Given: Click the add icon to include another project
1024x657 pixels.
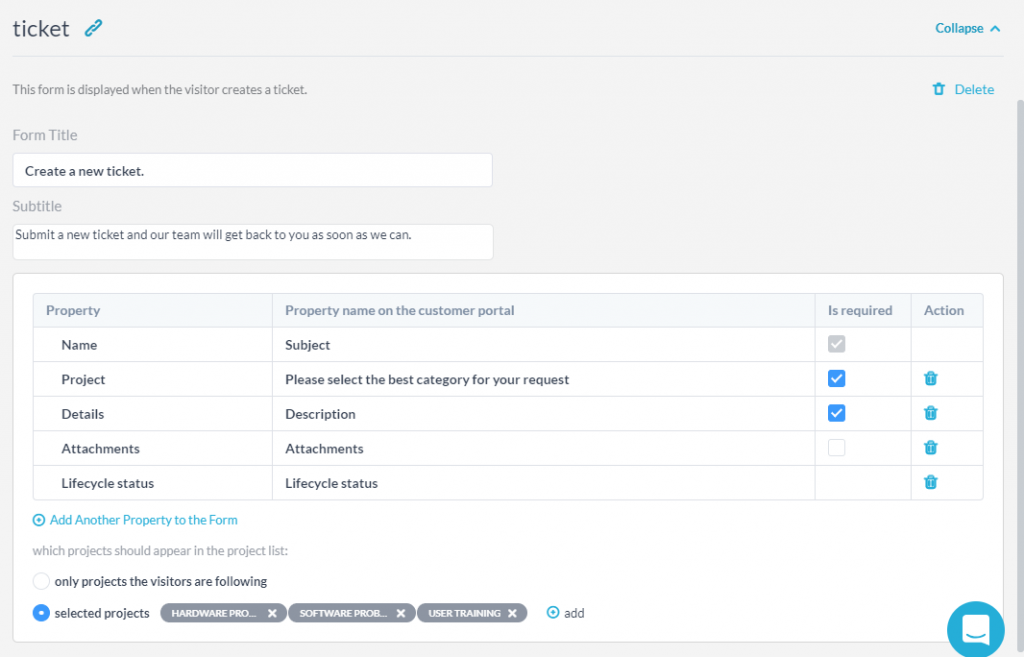Looking at the screenshot, I should [x=551, y=613].
